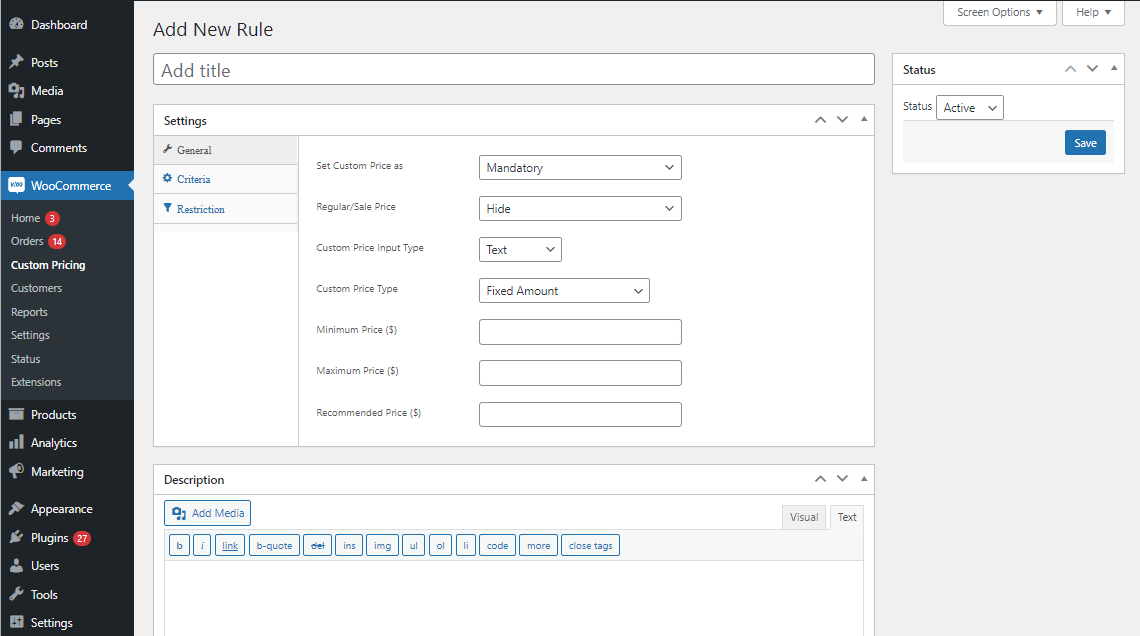
Task: Click the img quicktag button
Action: point(382,545)
